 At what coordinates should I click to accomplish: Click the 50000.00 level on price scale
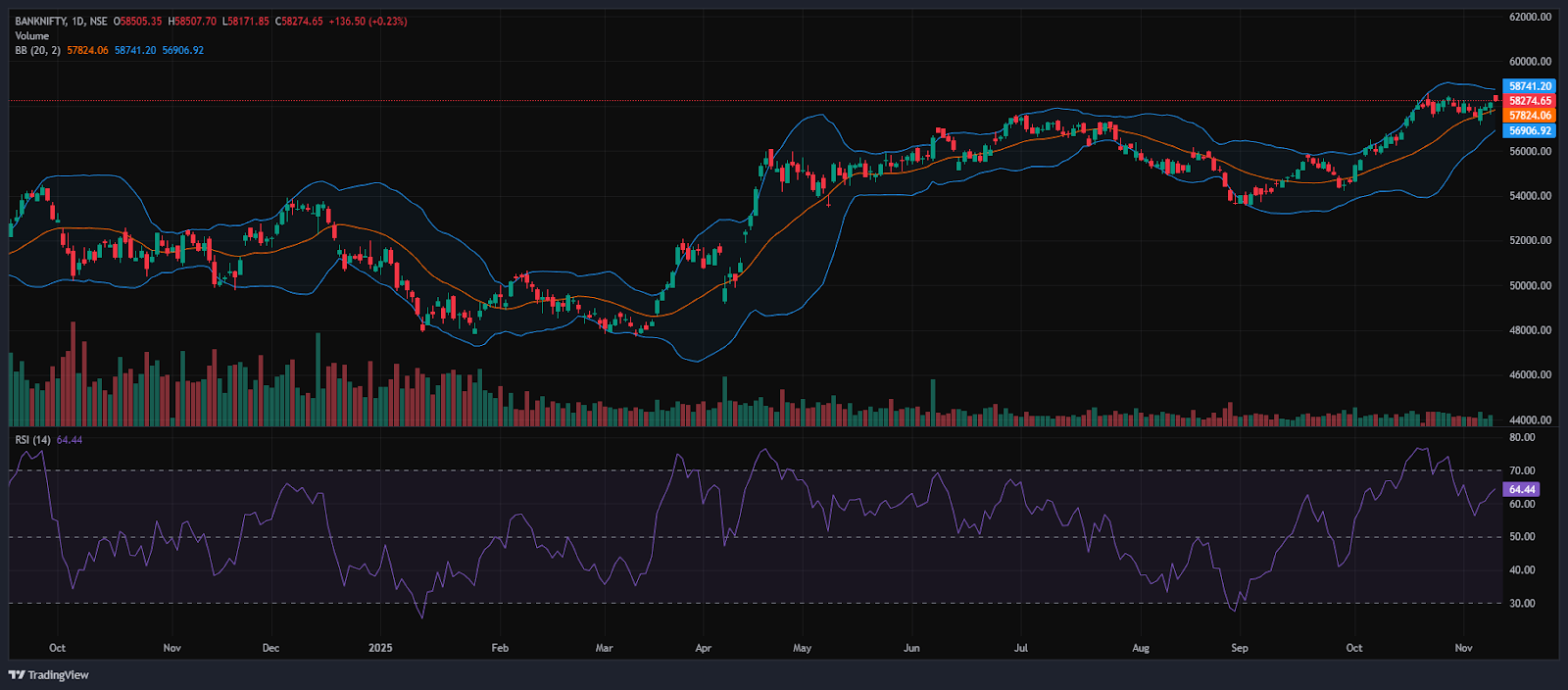coord(1530,285)
